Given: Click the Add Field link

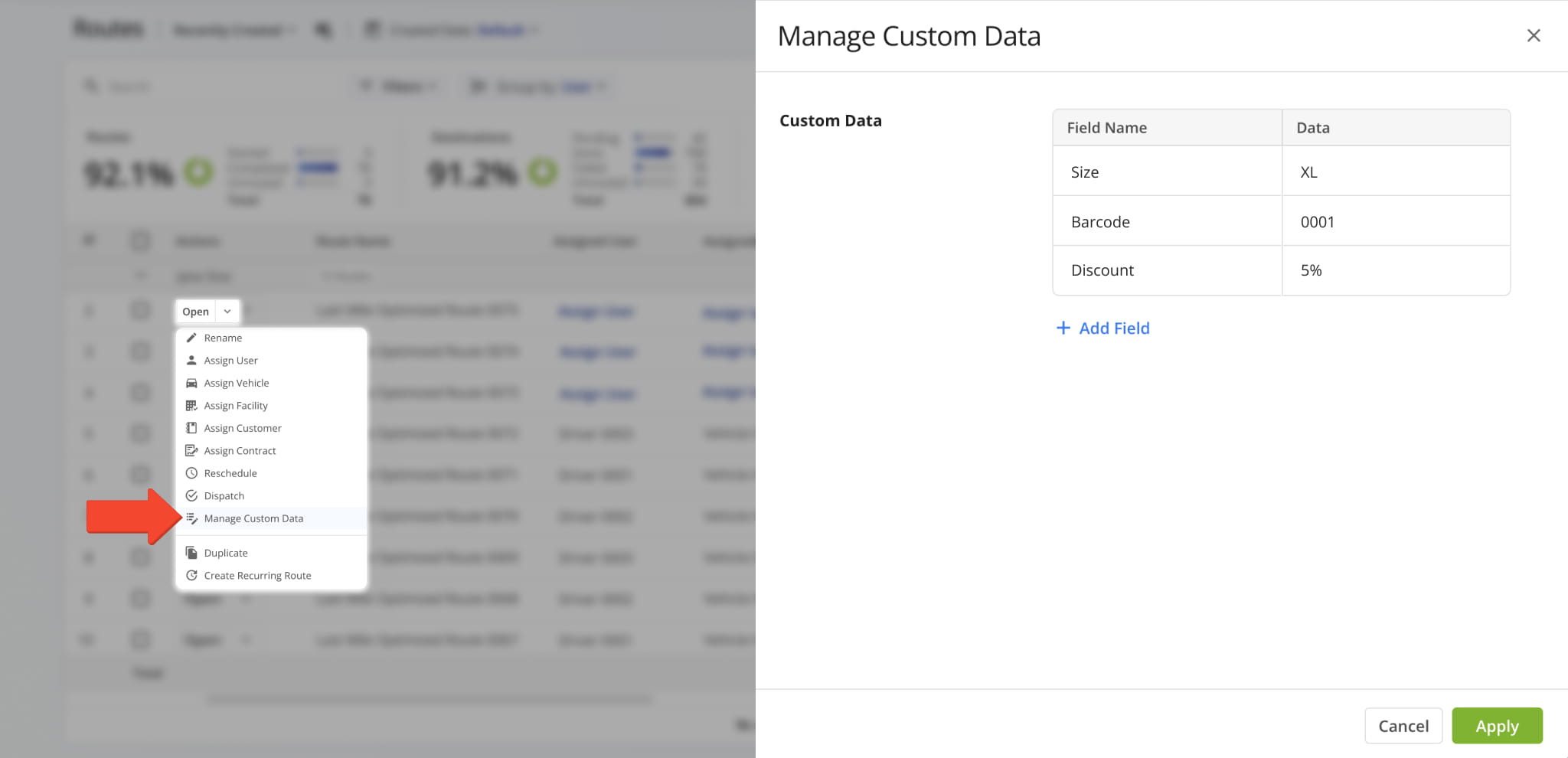Looking at the screenshot, I should click(1103, 328).
